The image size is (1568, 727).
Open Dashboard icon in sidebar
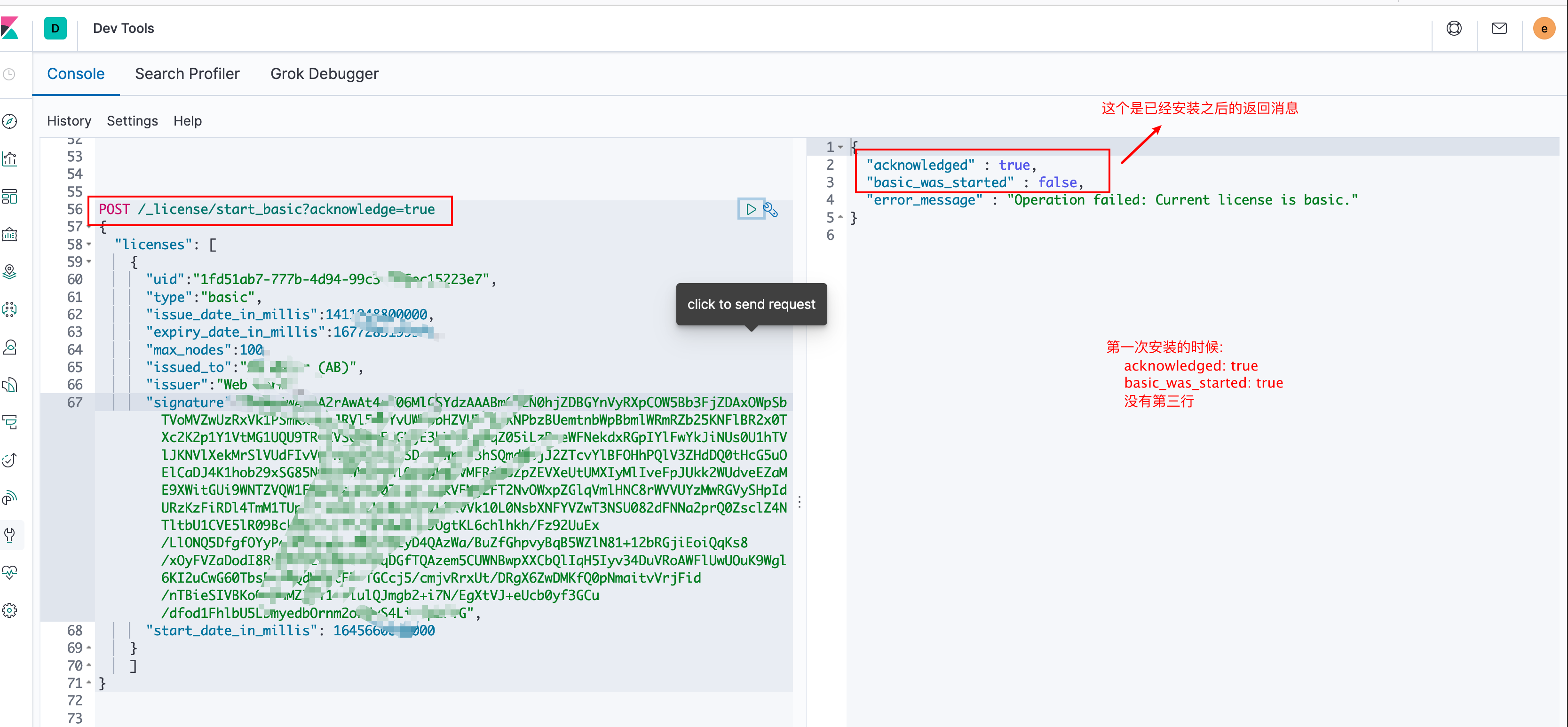pyautogui.click(x=10, y=197)
